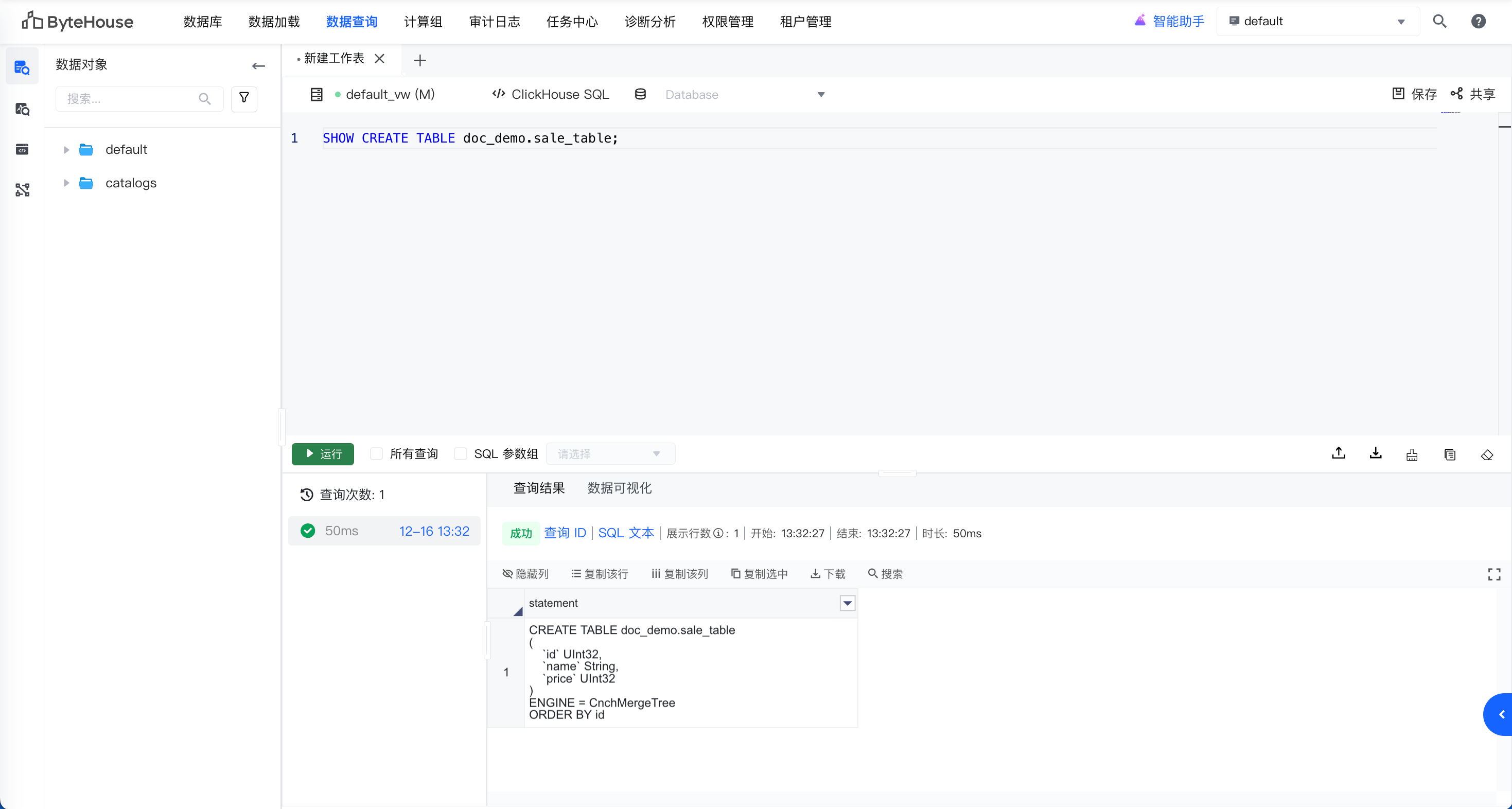The image size is (1512, 809).
Task: Add a new worksheet with plus tab
Action: 419,60
